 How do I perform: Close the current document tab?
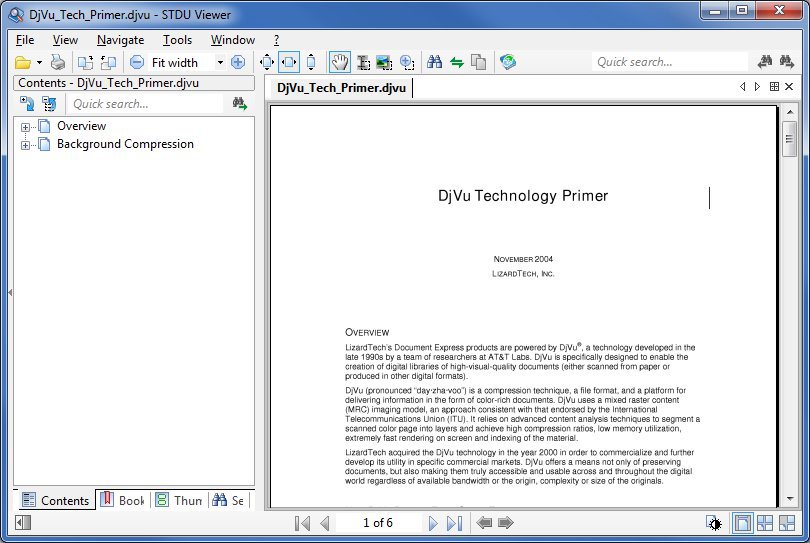(x=789, y=87)
